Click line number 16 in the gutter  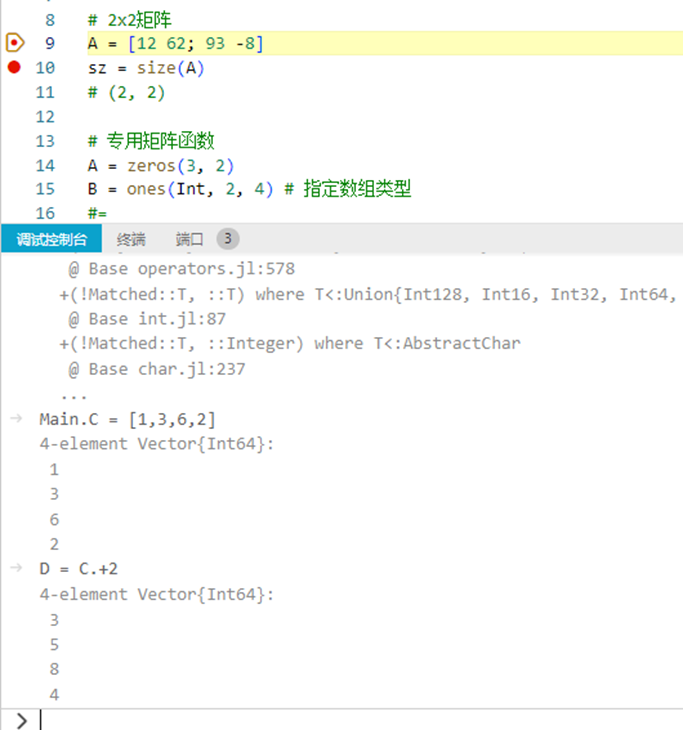click(45, 213)
